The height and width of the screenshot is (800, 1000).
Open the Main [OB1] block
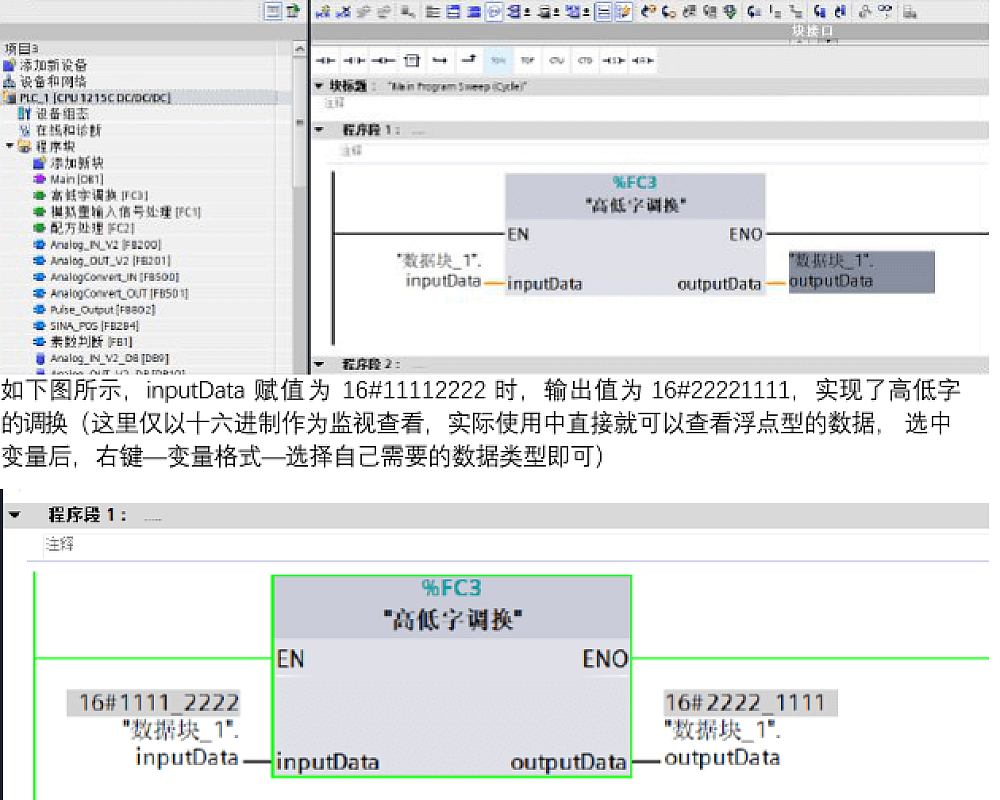coord(76,179)
